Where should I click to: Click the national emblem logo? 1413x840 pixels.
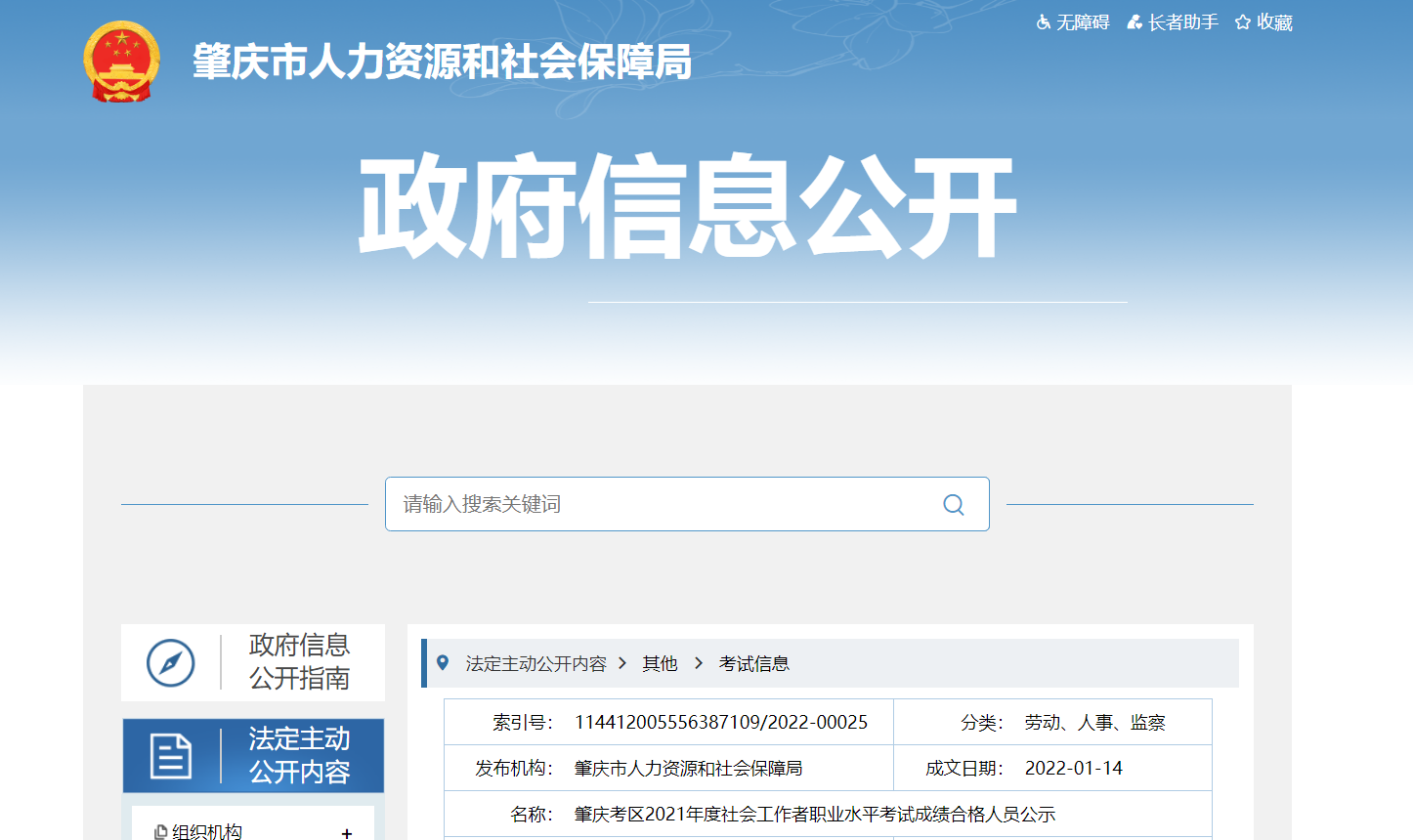(x=121, y=63)
